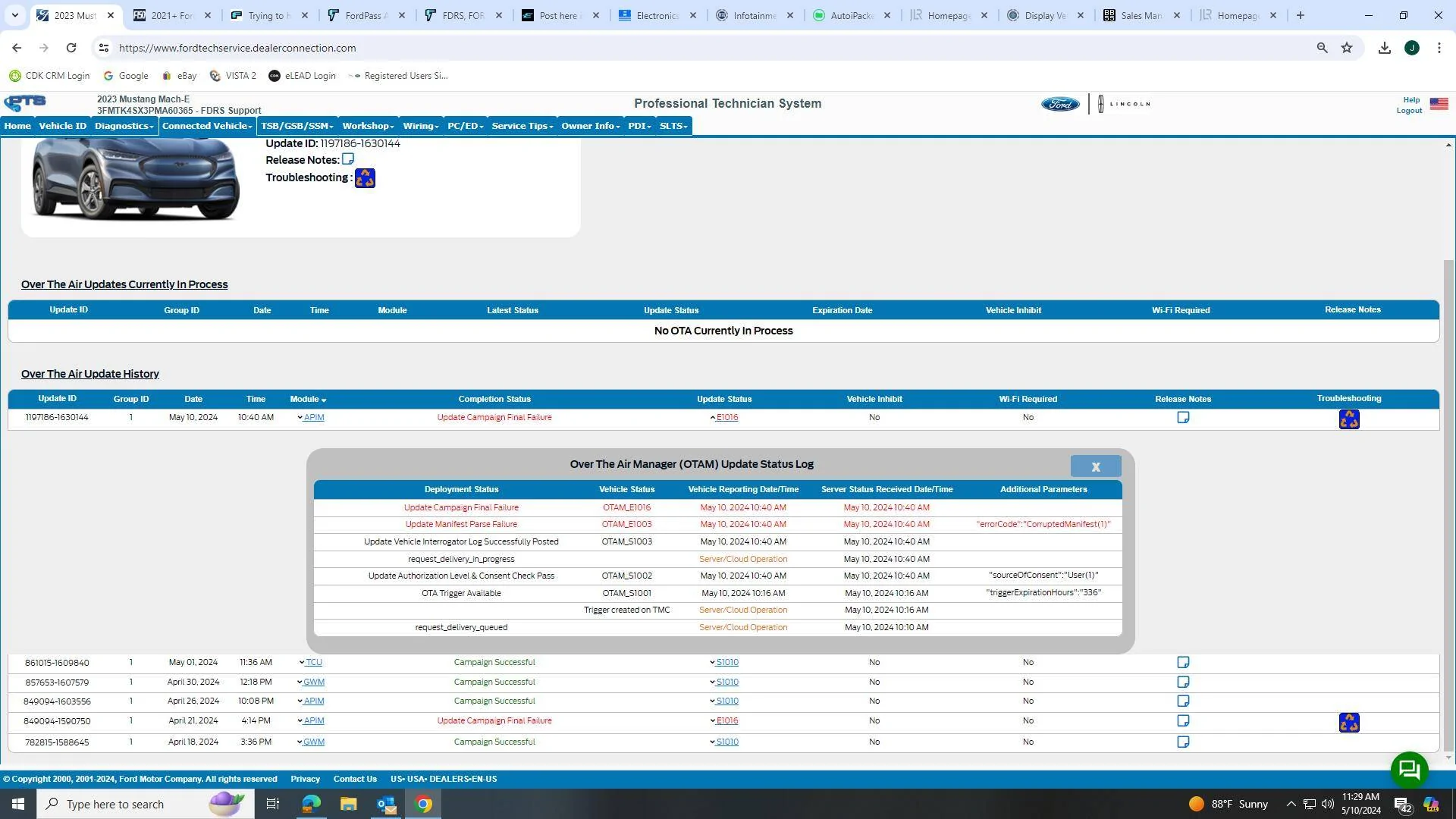Open Chrome zoom magnifier icon

tap(1322, 48)
